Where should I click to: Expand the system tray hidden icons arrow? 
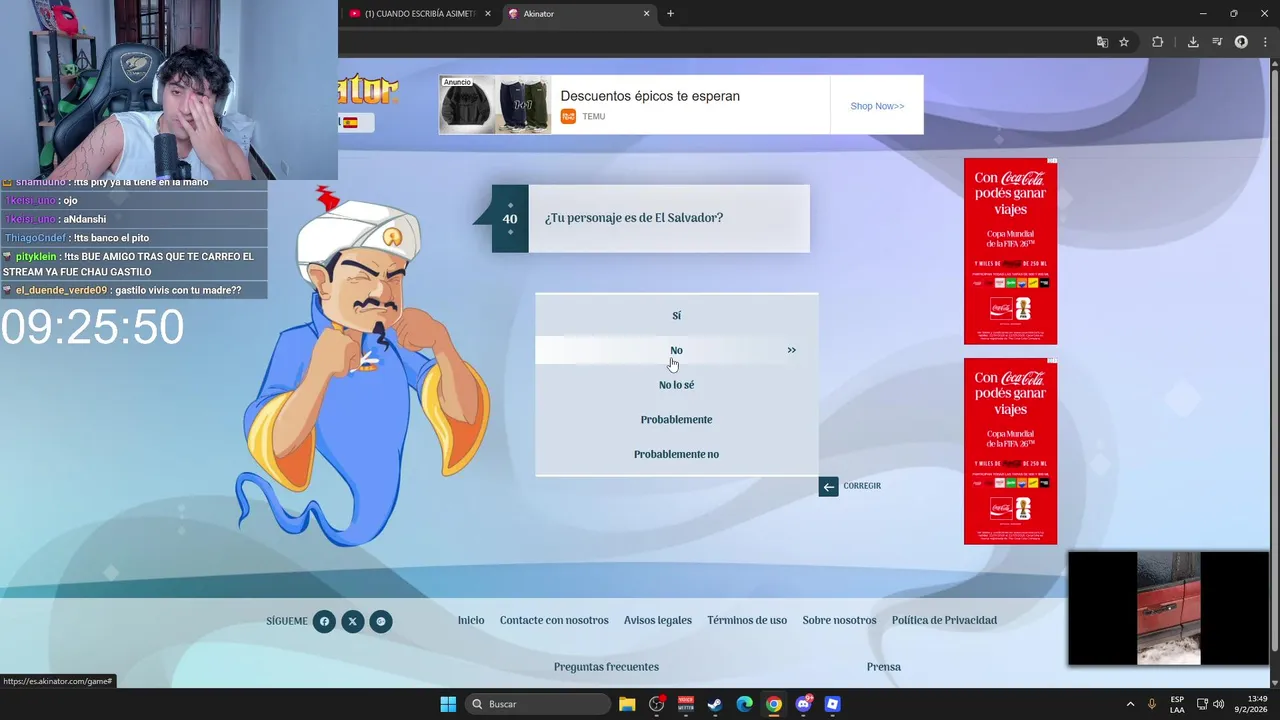(x=1130, y=704)
